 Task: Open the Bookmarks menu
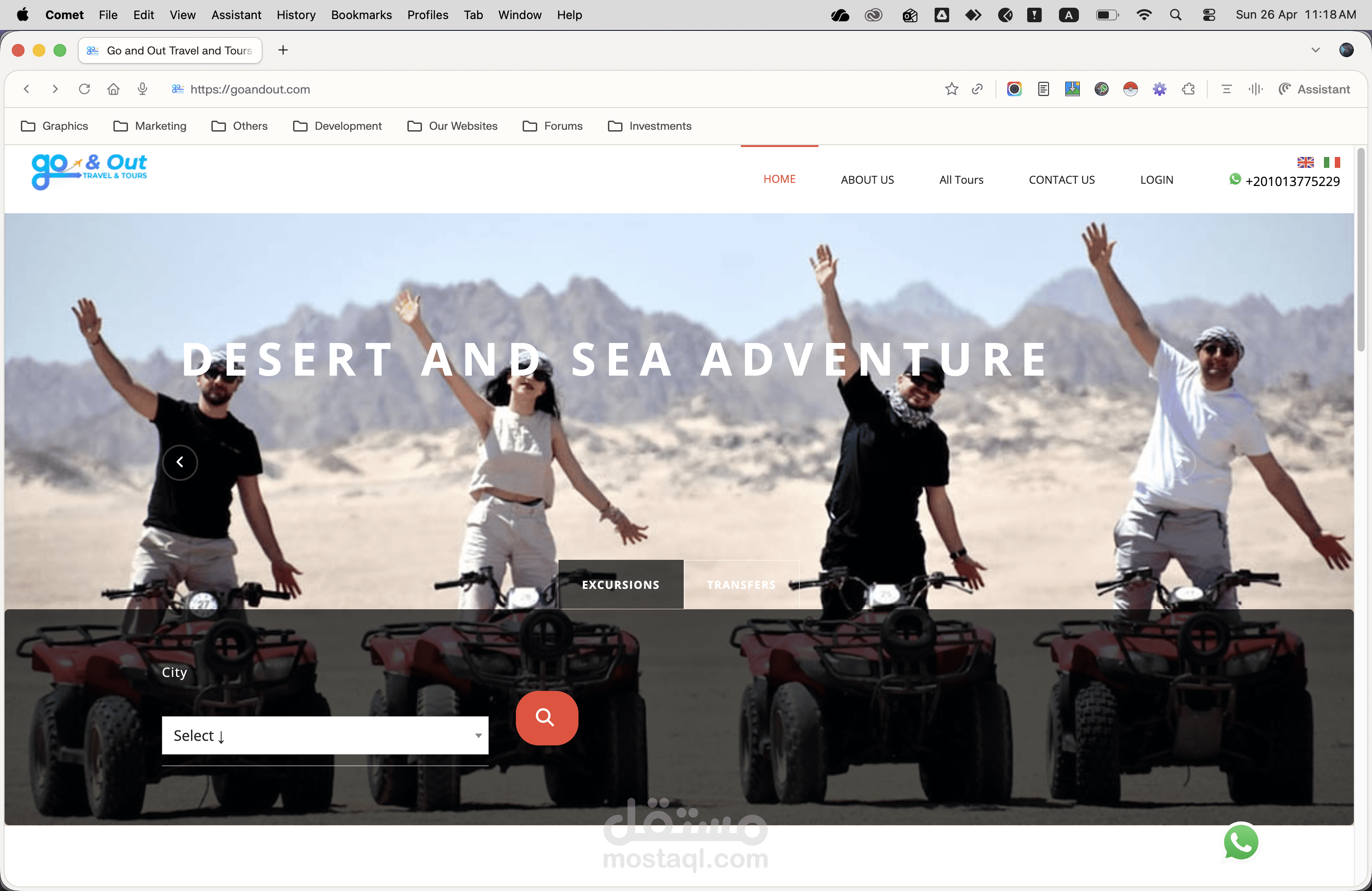coord(362,15)
